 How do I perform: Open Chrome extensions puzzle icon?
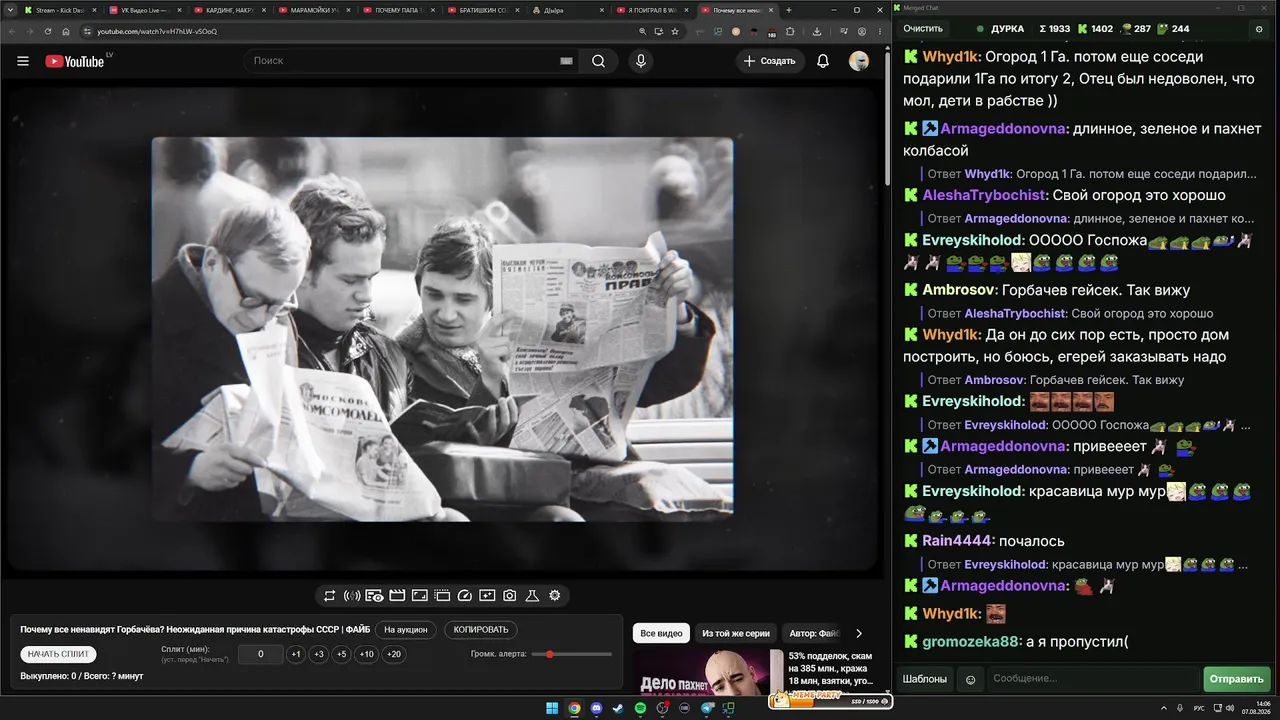tap(790, 31)
